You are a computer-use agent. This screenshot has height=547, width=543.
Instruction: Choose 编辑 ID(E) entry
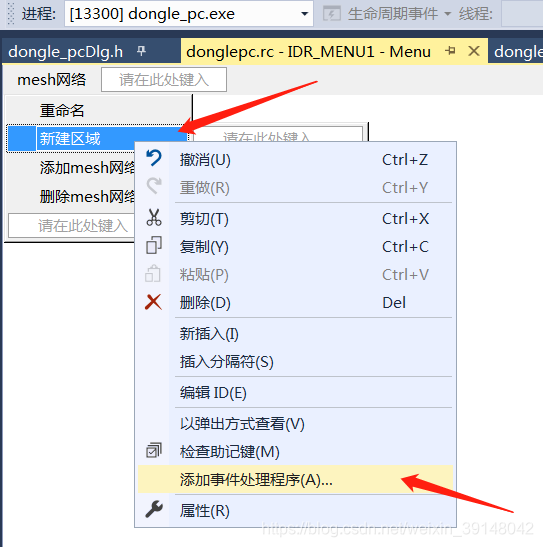click(295, 392)
